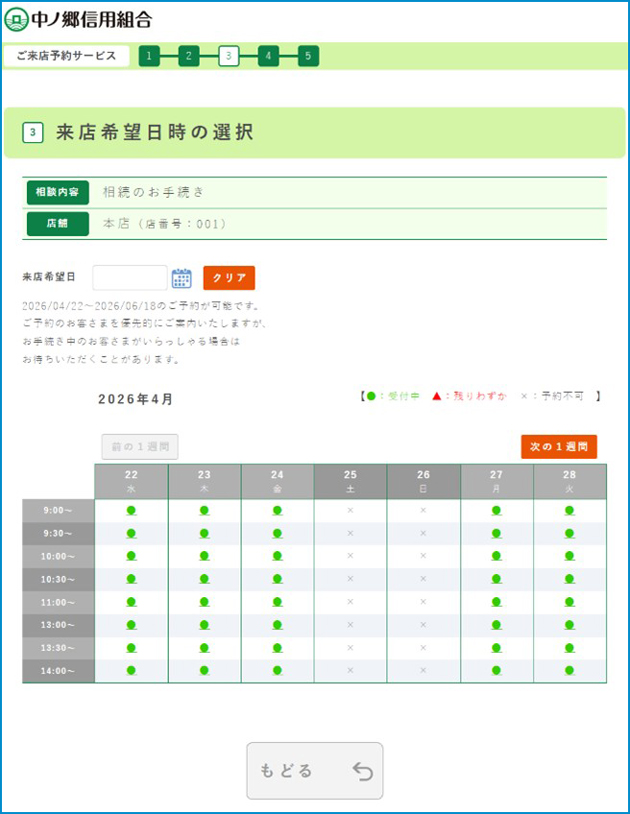Book 9:00 slot on 22 (水)
The height and width of the screenshot is (814, 630).
point(131,510)
